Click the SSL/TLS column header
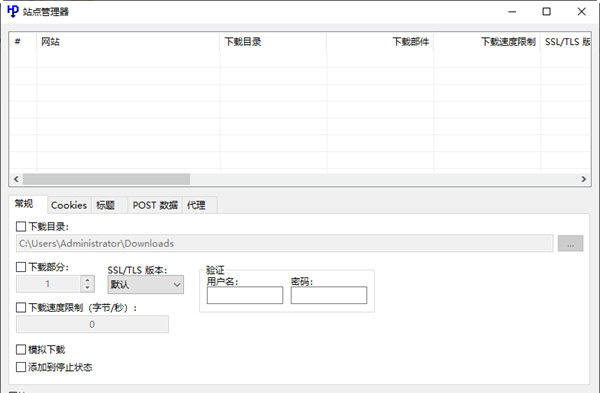 (566, 42)
